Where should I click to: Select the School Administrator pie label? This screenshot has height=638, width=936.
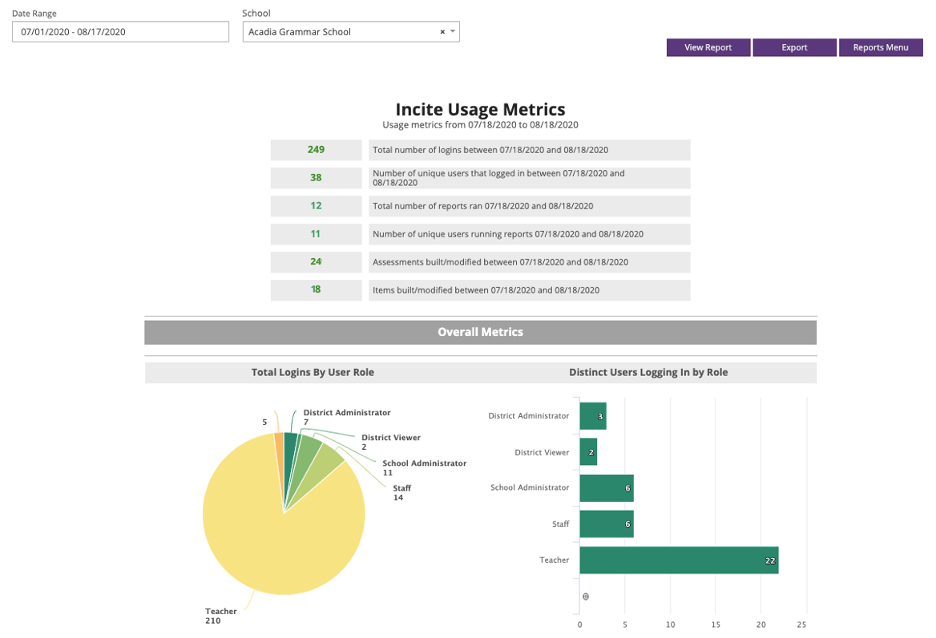(424, 463)
